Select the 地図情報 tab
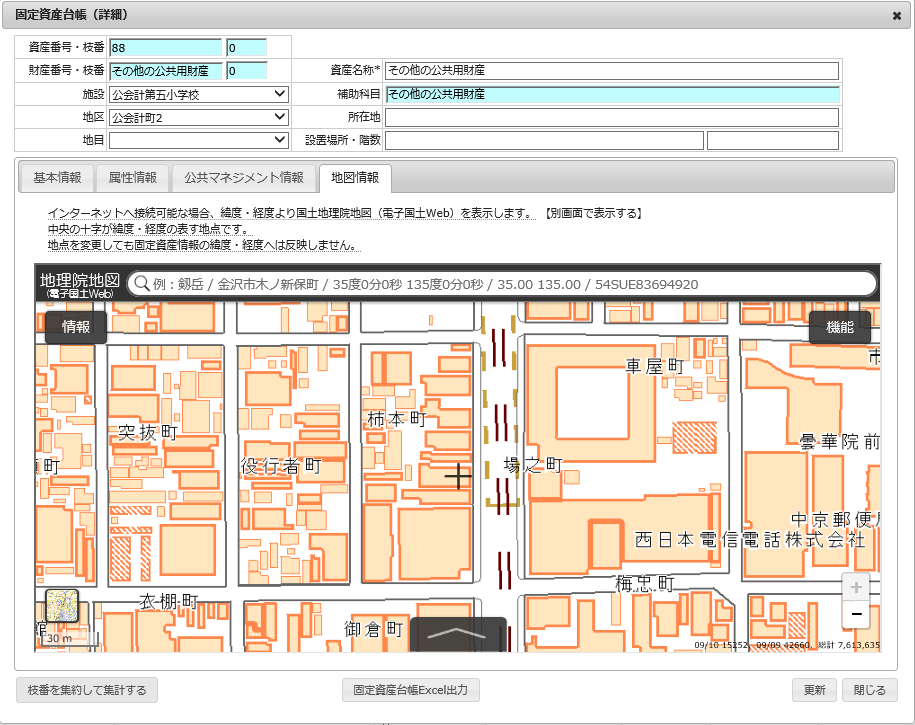Viewport: 915px width, 725px height. point(355,177)
